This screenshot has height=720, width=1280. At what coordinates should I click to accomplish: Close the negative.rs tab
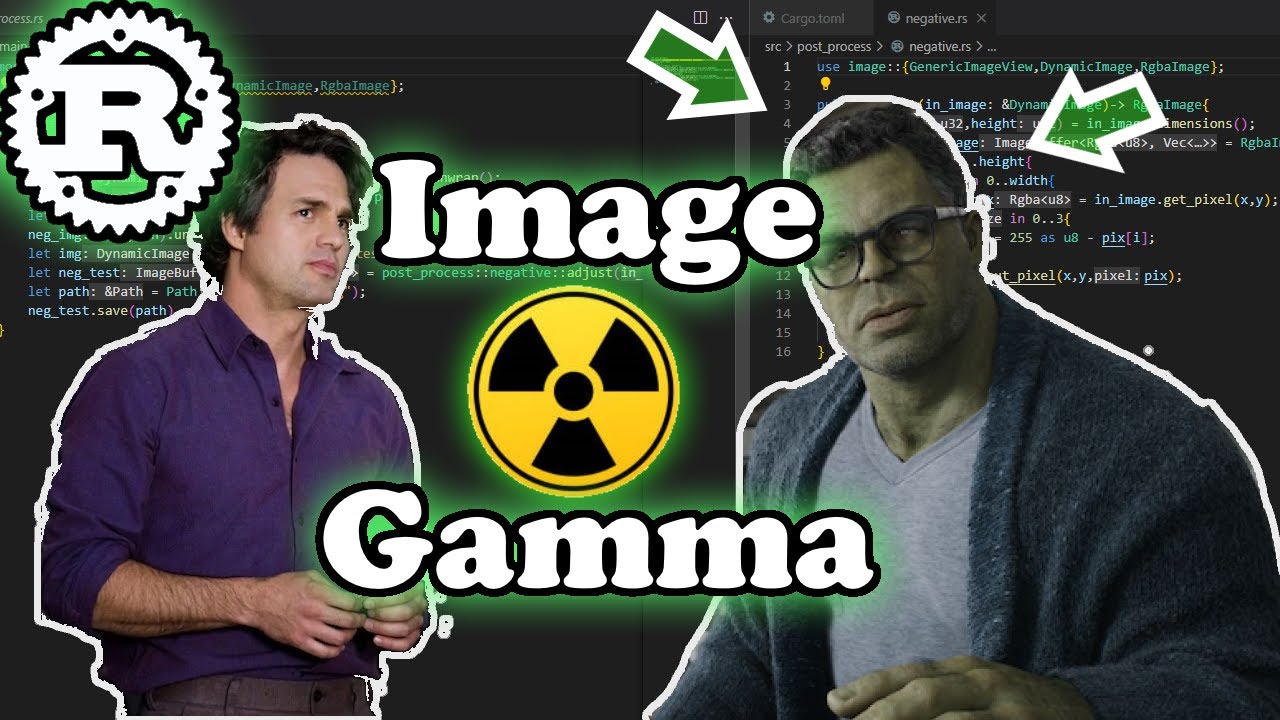[981, 18]
